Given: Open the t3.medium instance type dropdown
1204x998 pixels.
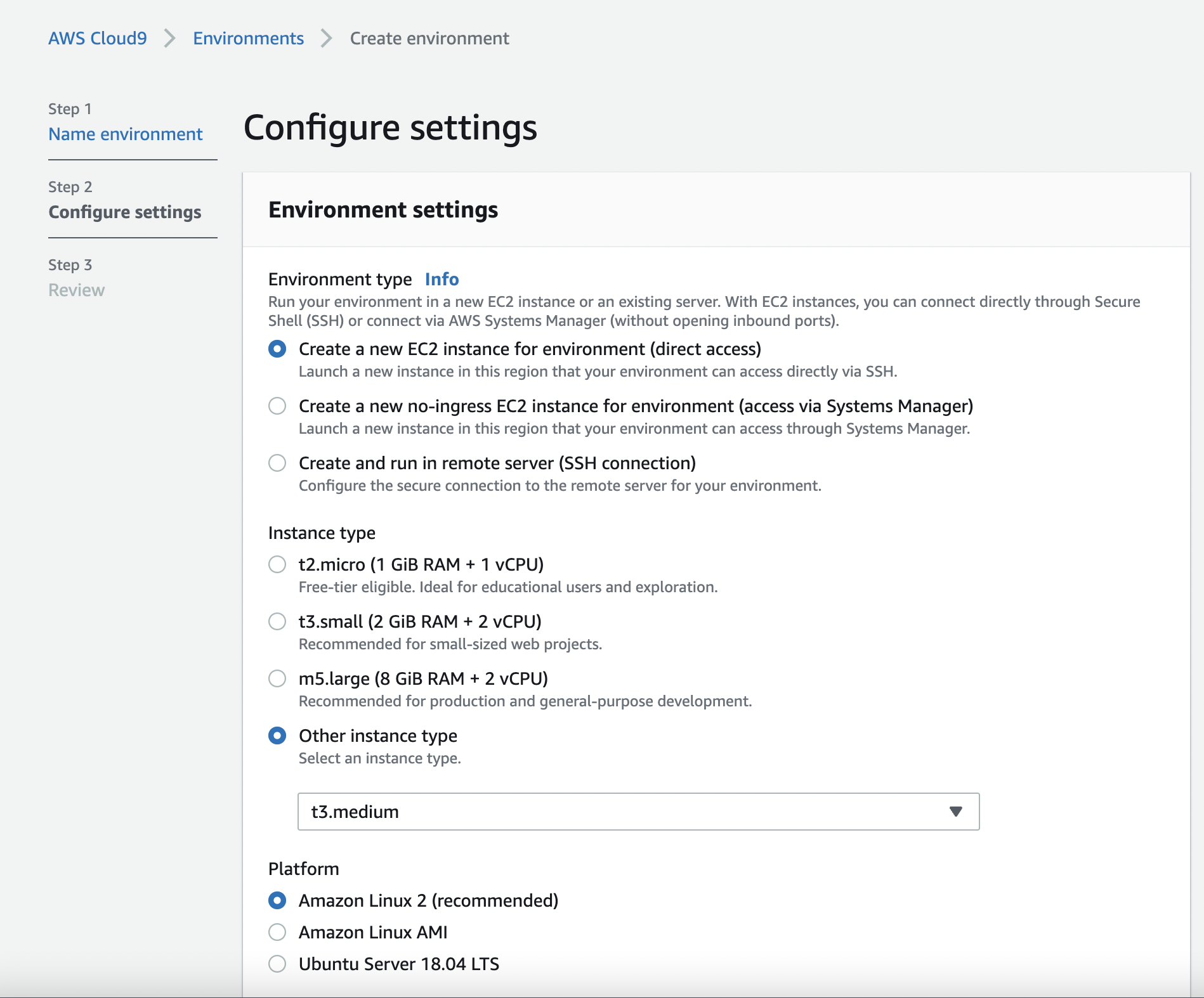Looking at the screenshot, I should click(638, 812).
